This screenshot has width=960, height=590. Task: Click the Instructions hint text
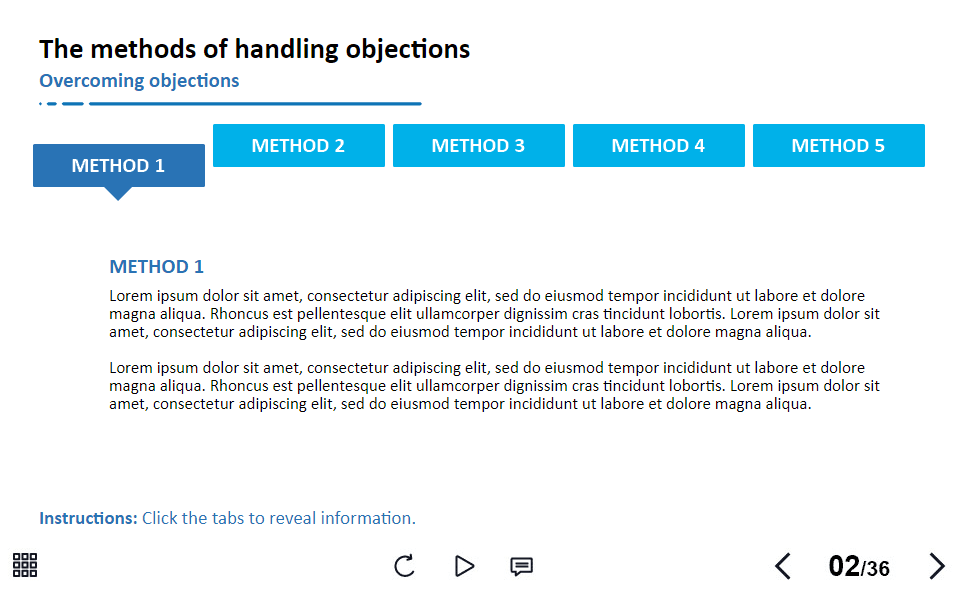point(227,518)
